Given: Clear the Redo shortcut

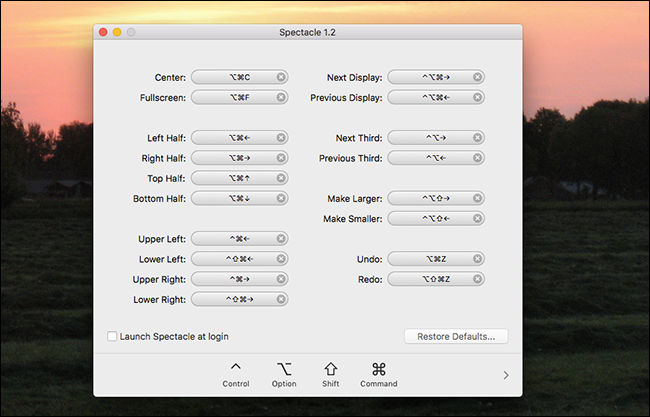Looking at the screenshot, I should tap(478, 279).
